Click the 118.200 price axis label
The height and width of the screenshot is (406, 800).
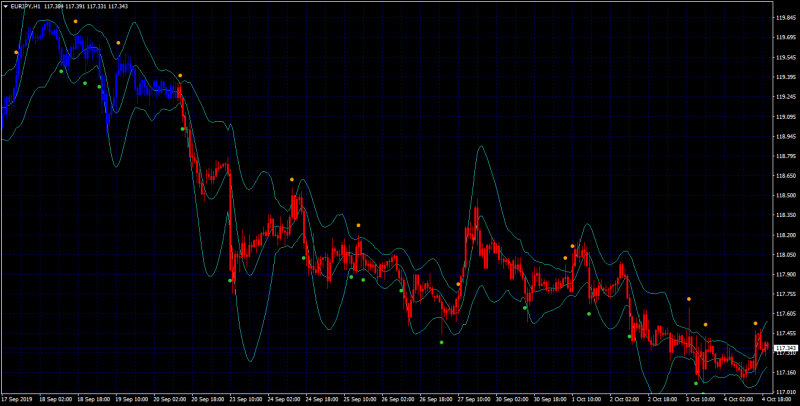click(x=785, y=235)
